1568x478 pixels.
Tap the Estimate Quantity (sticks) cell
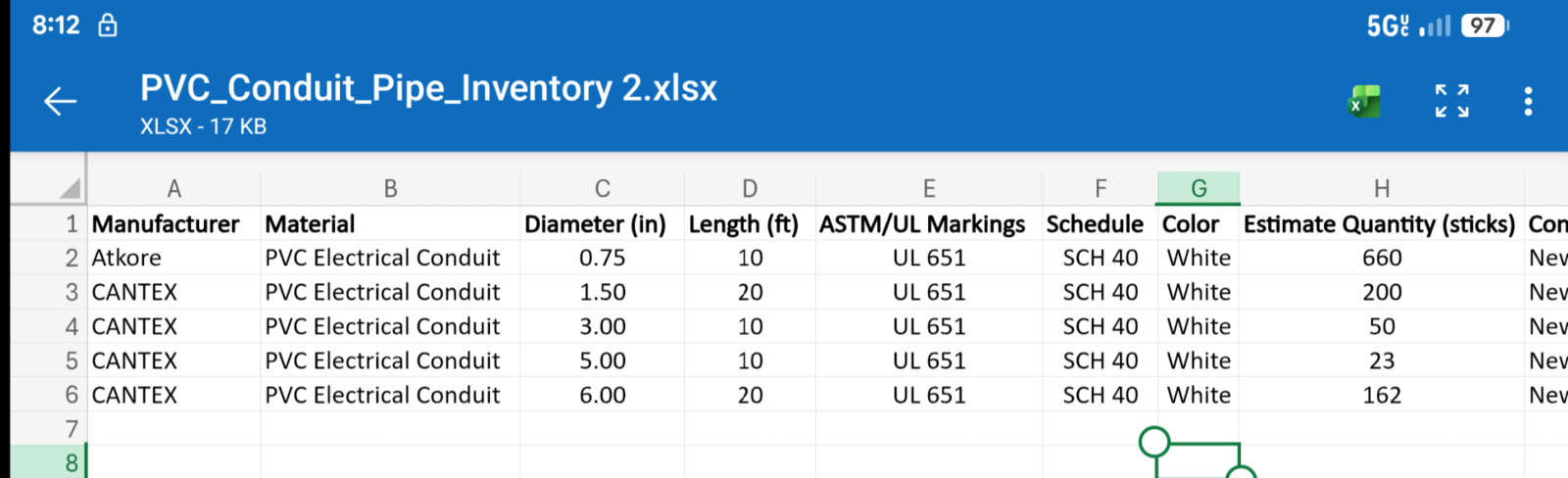(1379, 224)
